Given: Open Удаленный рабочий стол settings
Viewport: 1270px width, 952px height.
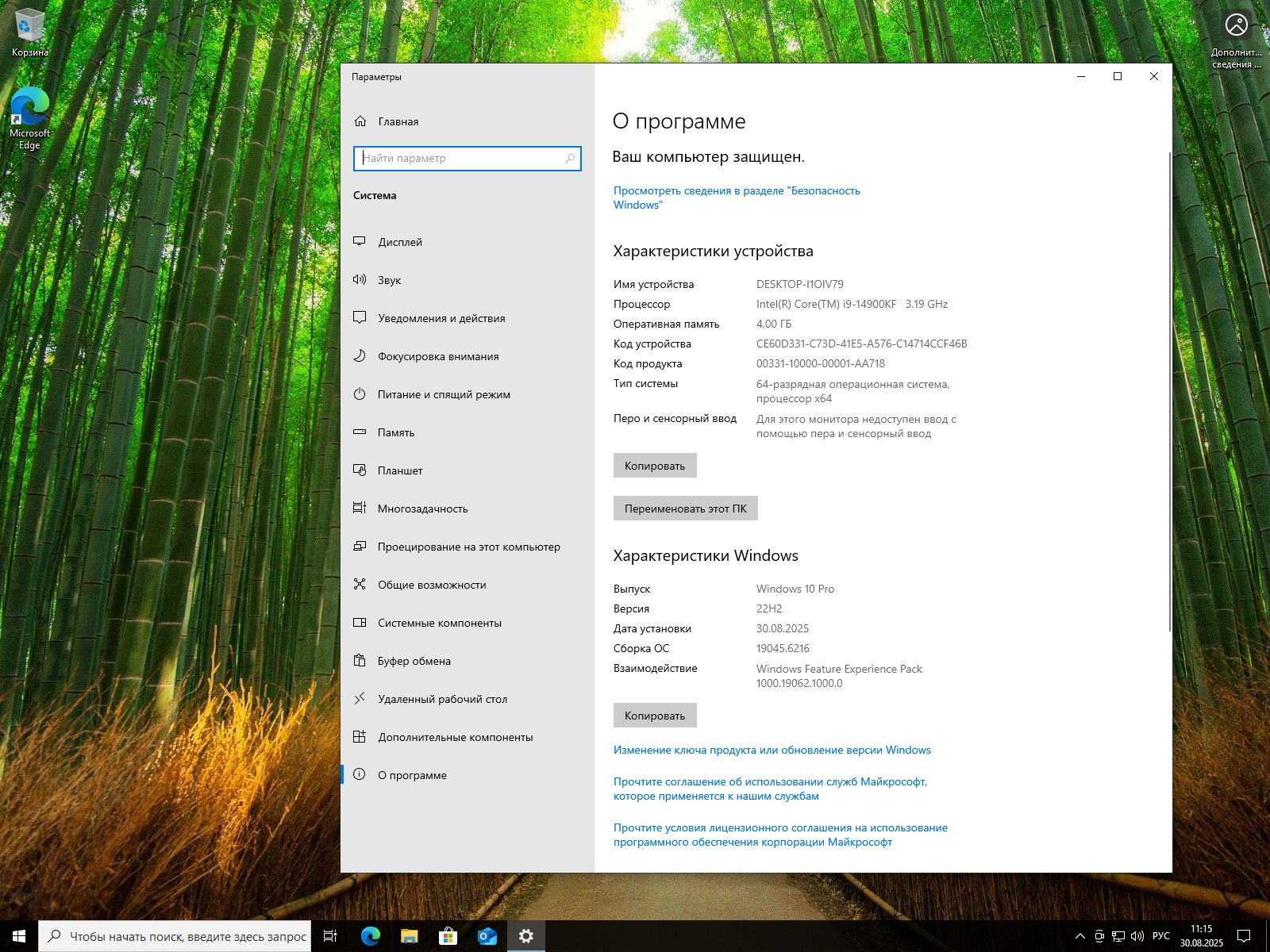Looking at the screenshot, I should (468, 699).
